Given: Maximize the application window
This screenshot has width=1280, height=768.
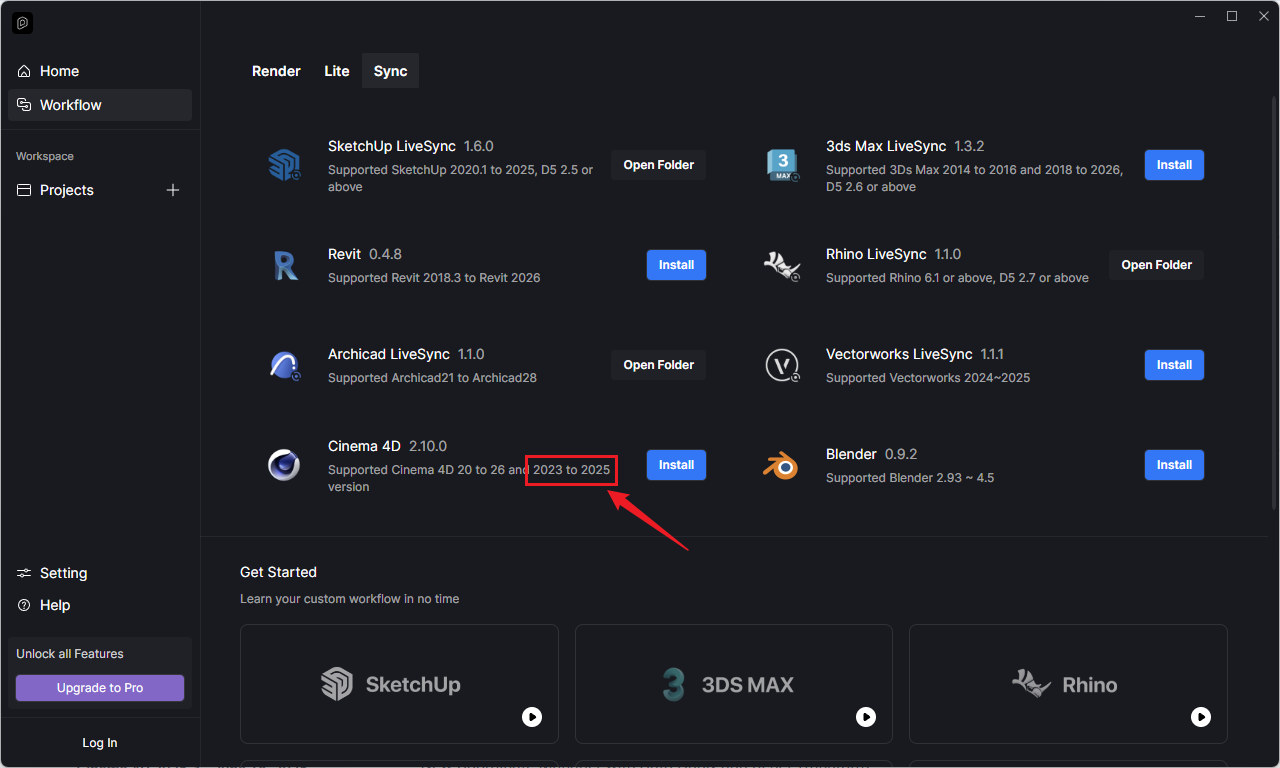Looking at the screenshot, I should (1232, 16).
